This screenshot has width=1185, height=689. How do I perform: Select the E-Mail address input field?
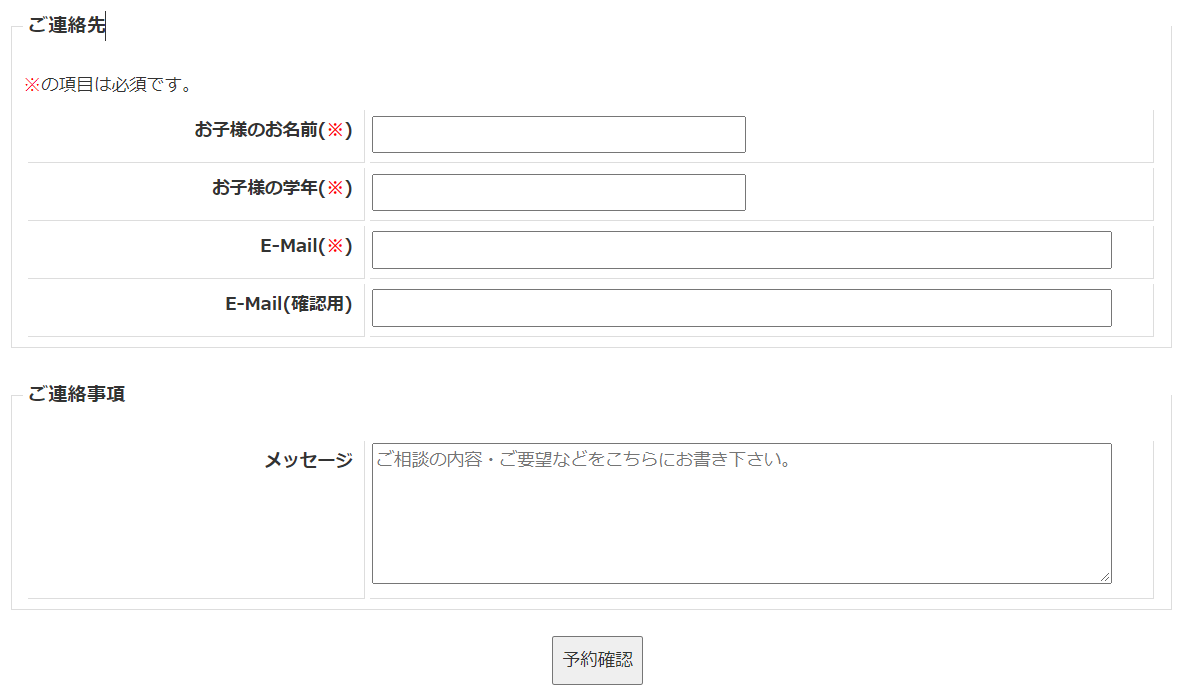(741, 250)
